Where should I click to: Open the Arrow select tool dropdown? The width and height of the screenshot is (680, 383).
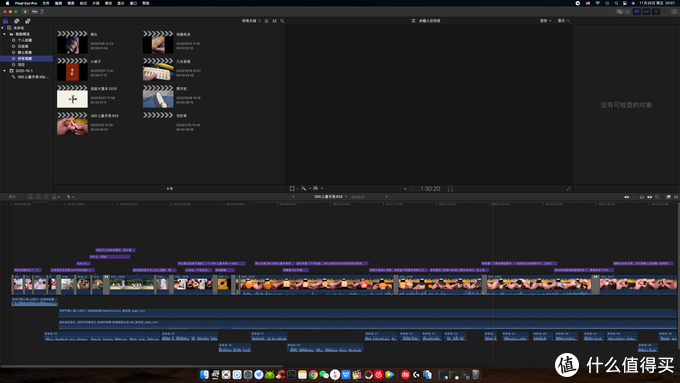70,197
